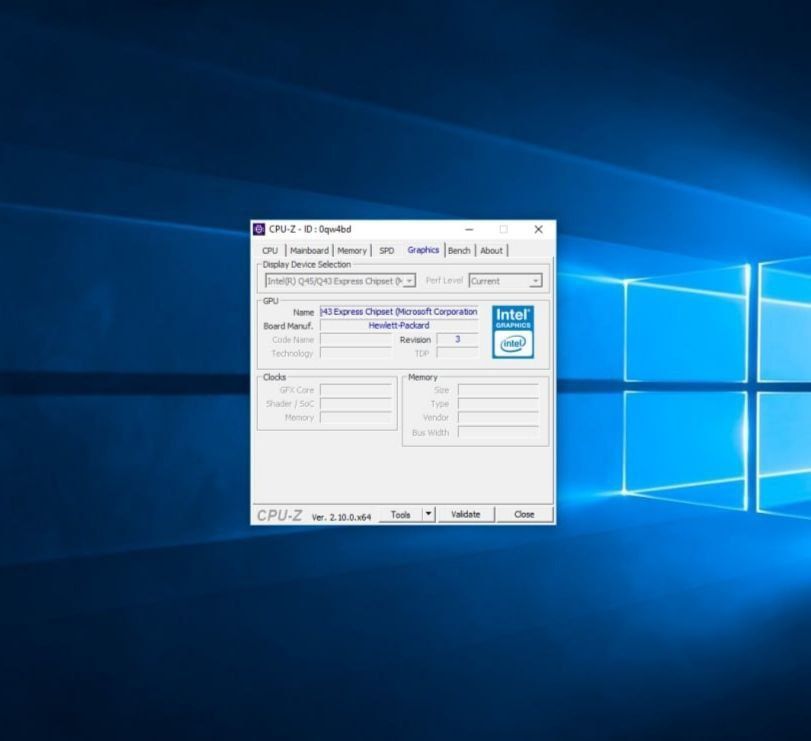Go to the SPD tab
This screenshot has height=741, width=811.
386,250
